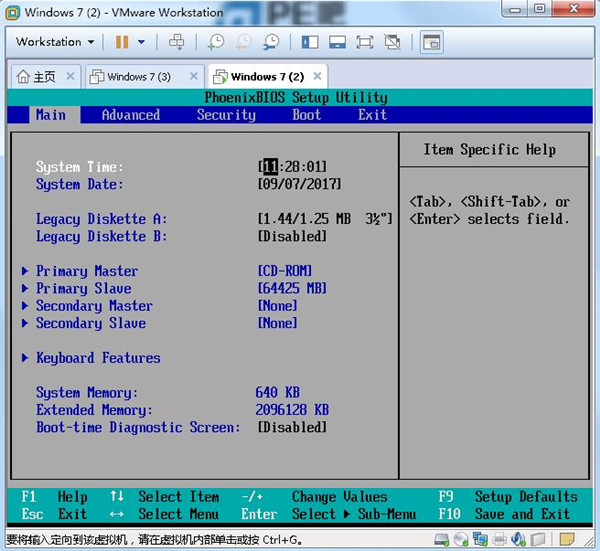Click the sound card status icon
Viewport: 600px width, 551px height.
point(518,540)
